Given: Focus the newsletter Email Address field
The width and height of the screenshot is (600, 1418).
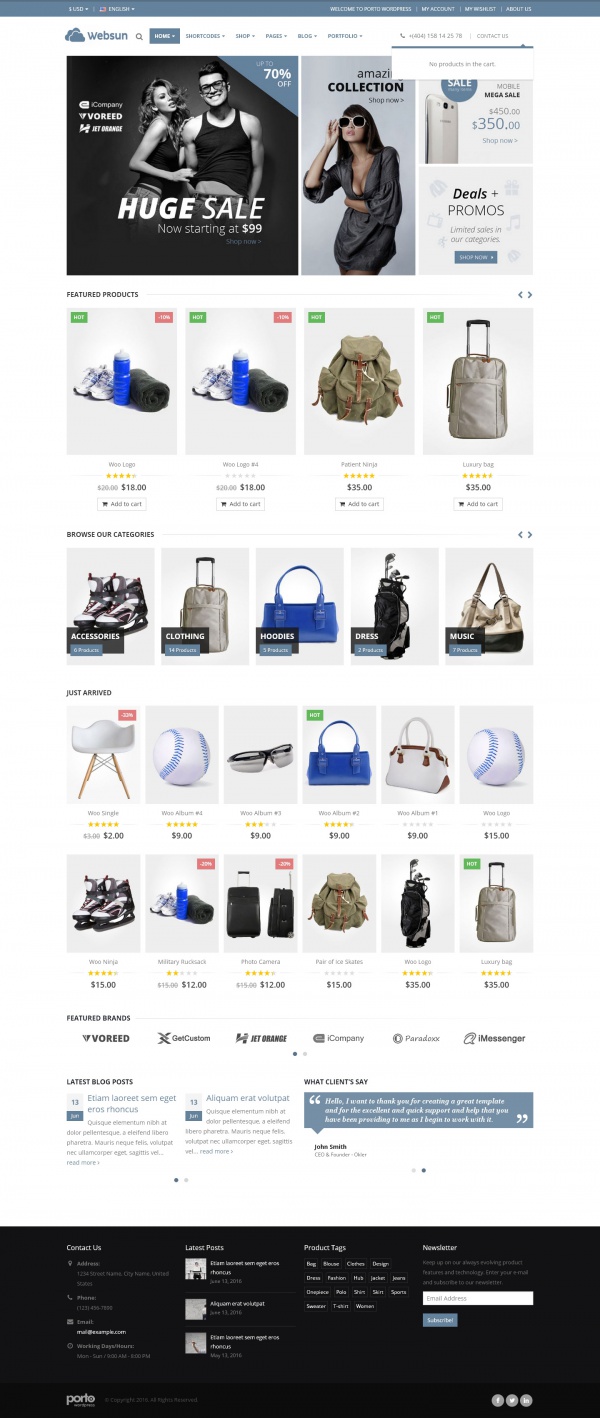Looking at the screenshot, I should (478, 1298).
